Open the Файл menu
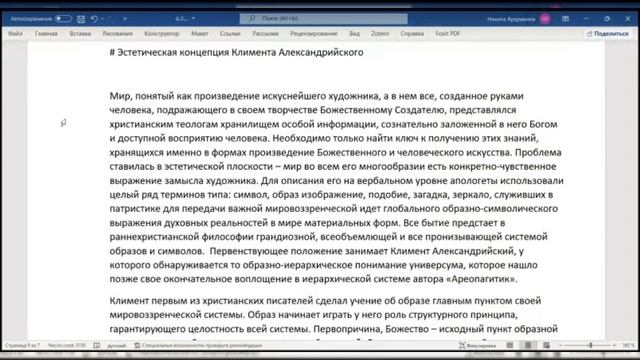Screen dimensions: 640x360 click(15, 33)
